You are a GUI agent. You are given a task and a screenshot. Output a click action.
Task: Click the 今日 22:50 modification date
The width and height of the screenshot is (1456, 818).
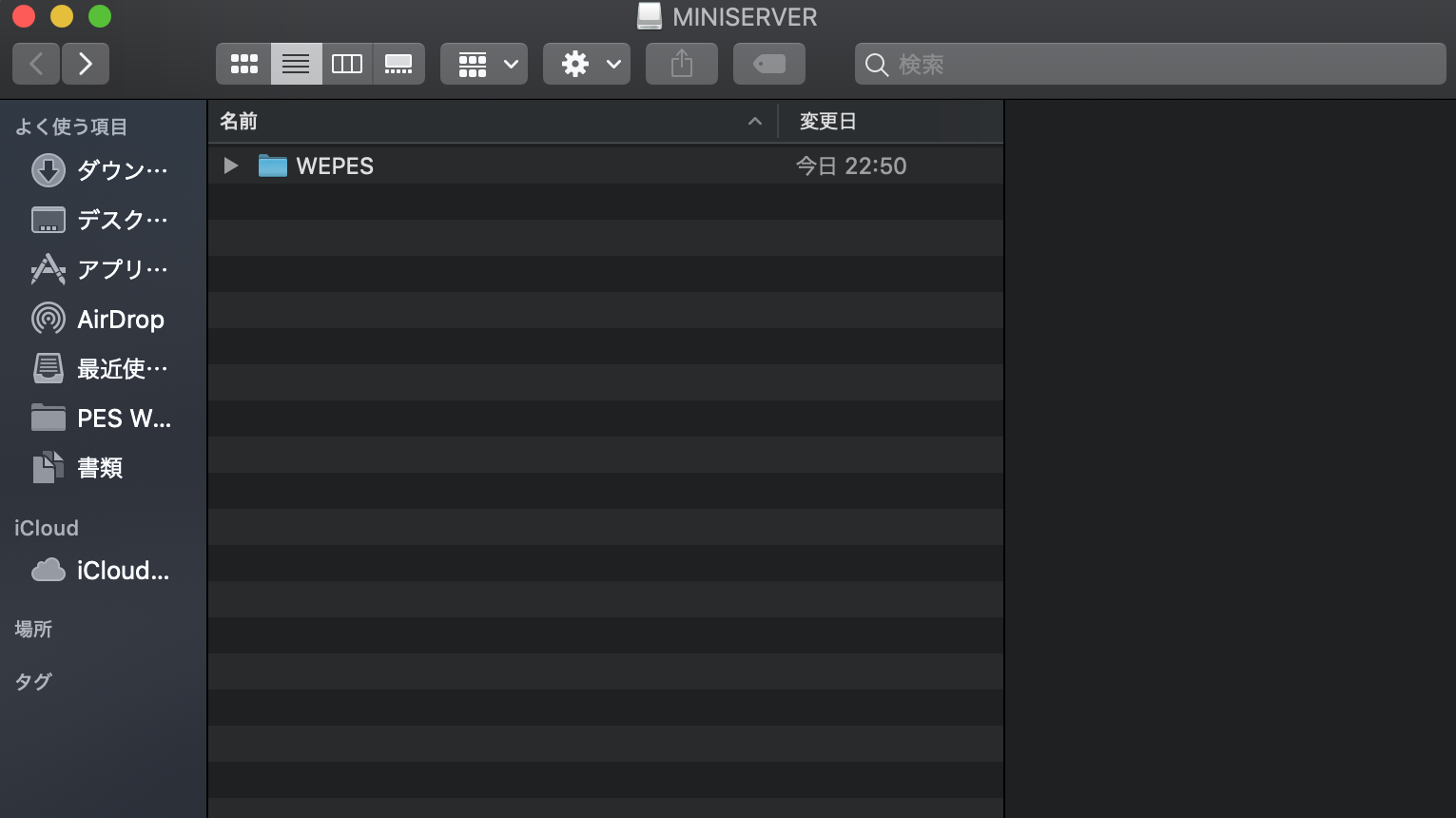[x=851, y=166]
